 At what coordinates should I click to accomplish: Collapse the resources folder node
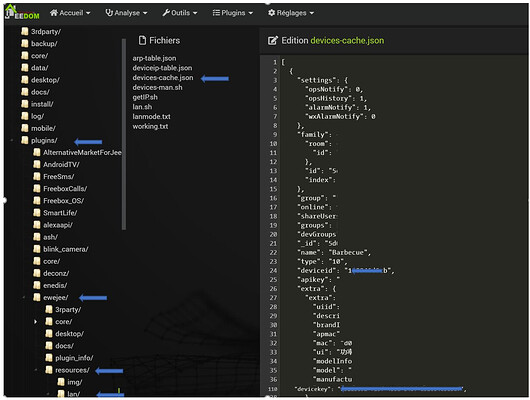(36, 370)
